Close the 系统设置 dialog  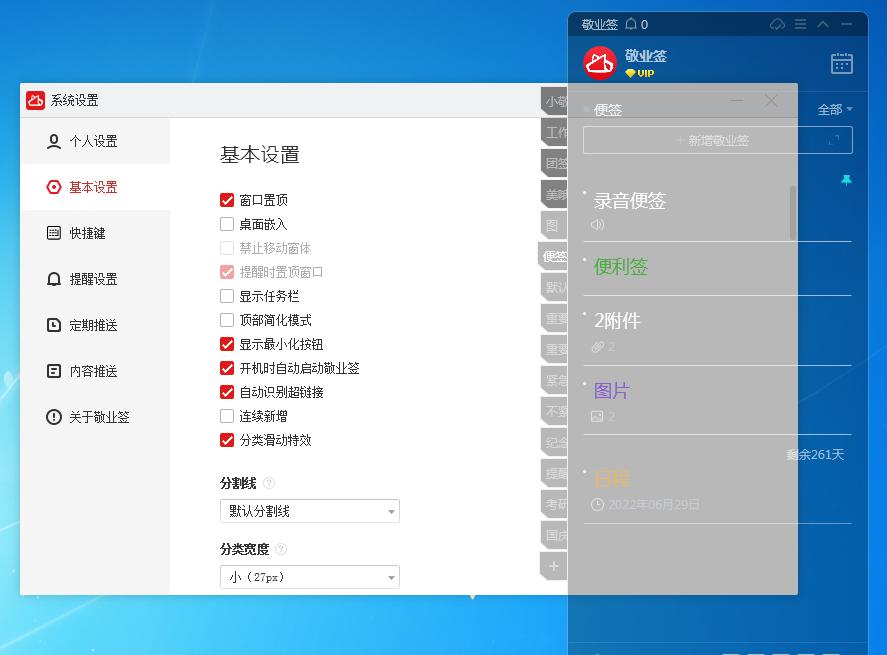click(x=771, y=101)
